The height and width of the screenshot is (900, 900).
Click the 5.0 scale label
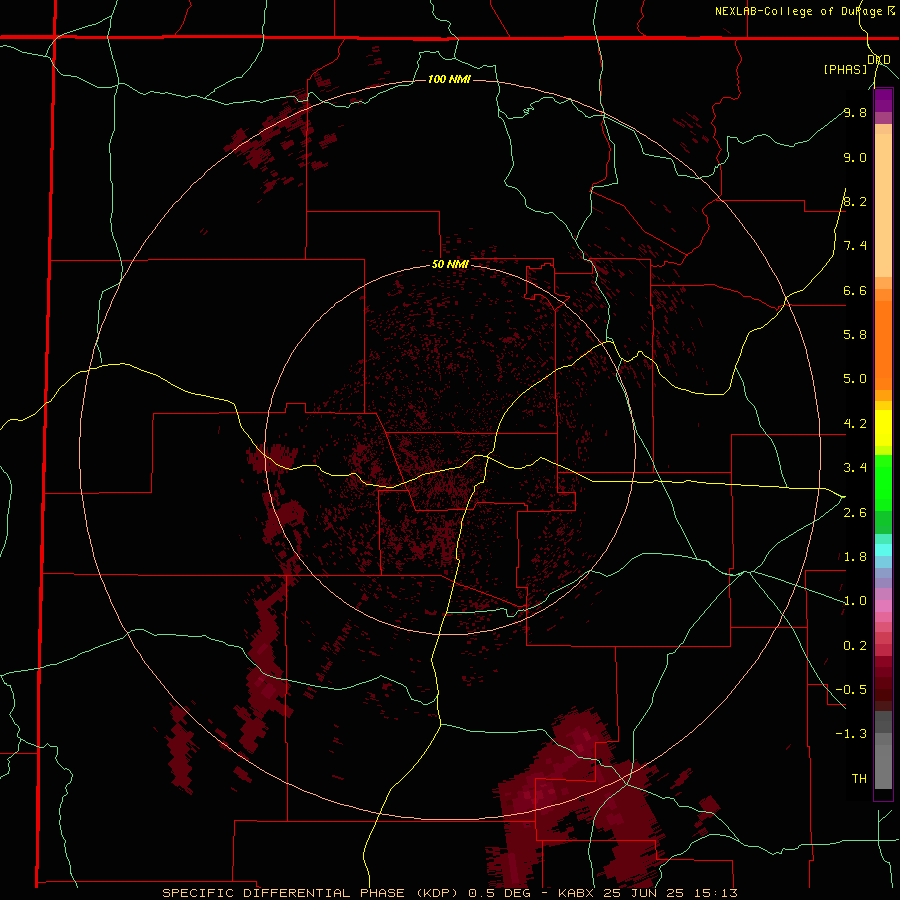tap(855, 379)
